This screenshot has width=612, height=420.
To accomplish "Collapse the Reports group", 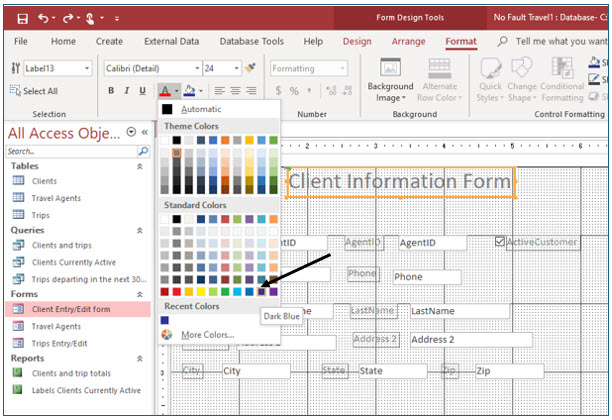I will click(139, 358).
